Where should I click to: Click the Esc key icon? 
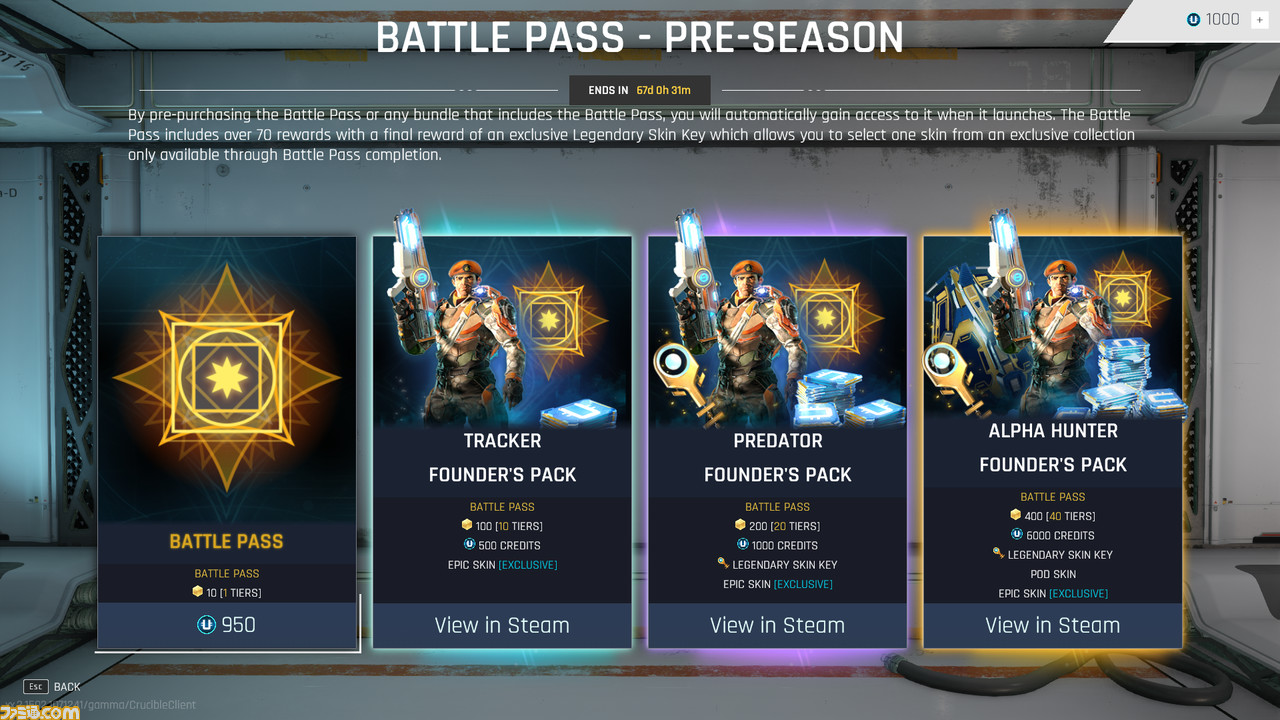click(x=35, y=687)
